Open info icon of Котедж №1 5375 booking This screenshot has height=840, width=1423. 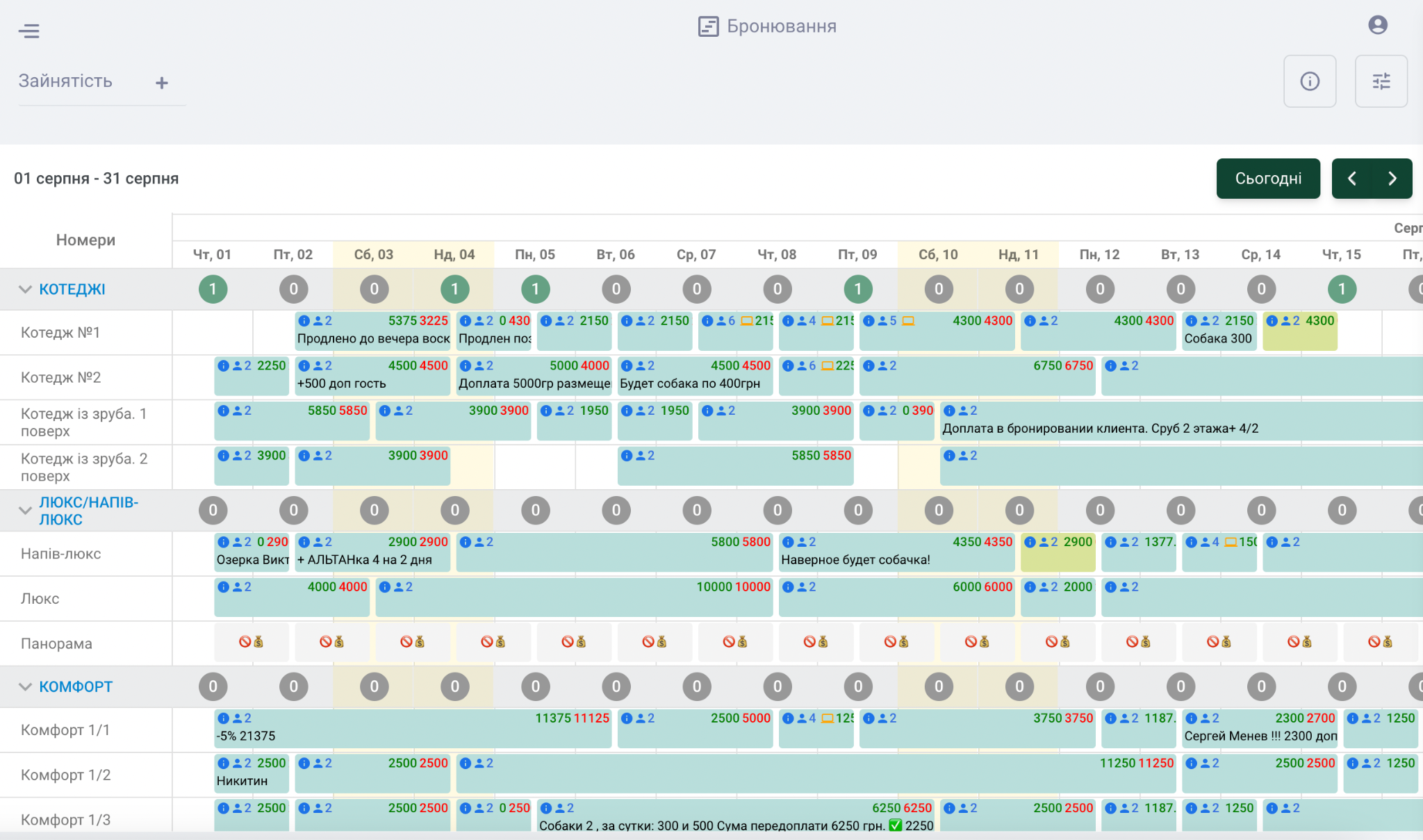pos(304,321)
